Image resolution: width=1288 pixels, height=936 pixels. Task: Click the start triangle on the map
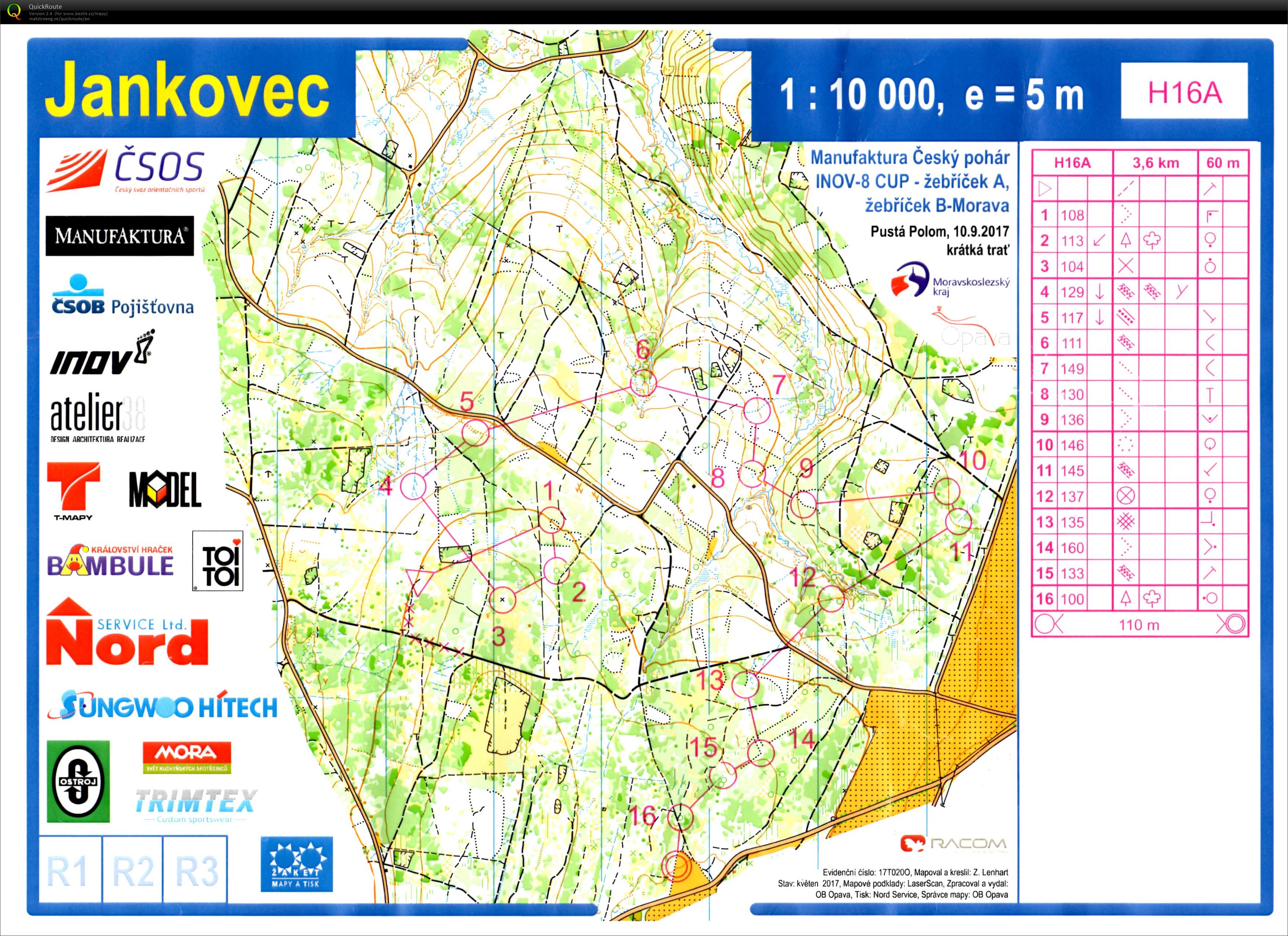[419, 581]
